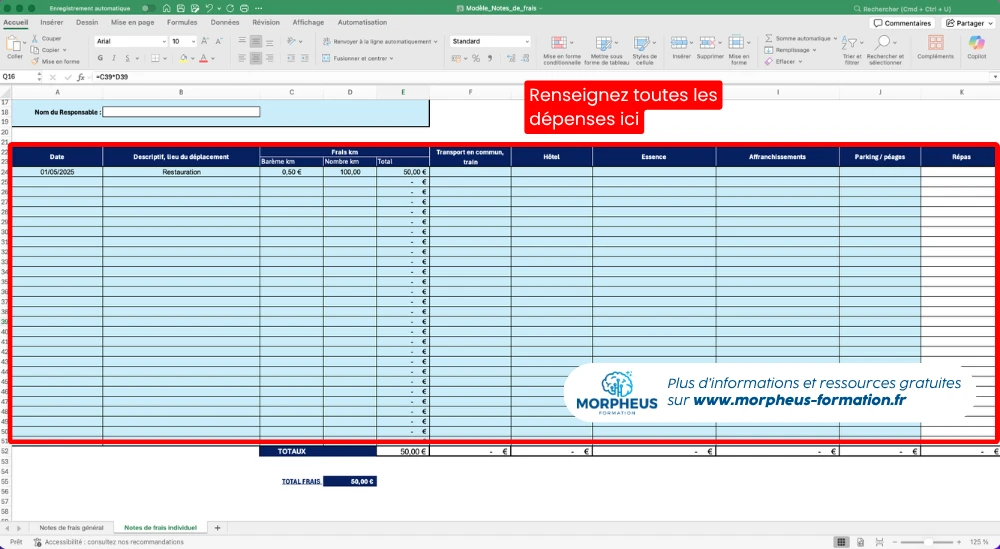Click the Rechercher et sélectionner magnifier icon
The width and height of the screenshot is (1000, 549).
(883, 43)
